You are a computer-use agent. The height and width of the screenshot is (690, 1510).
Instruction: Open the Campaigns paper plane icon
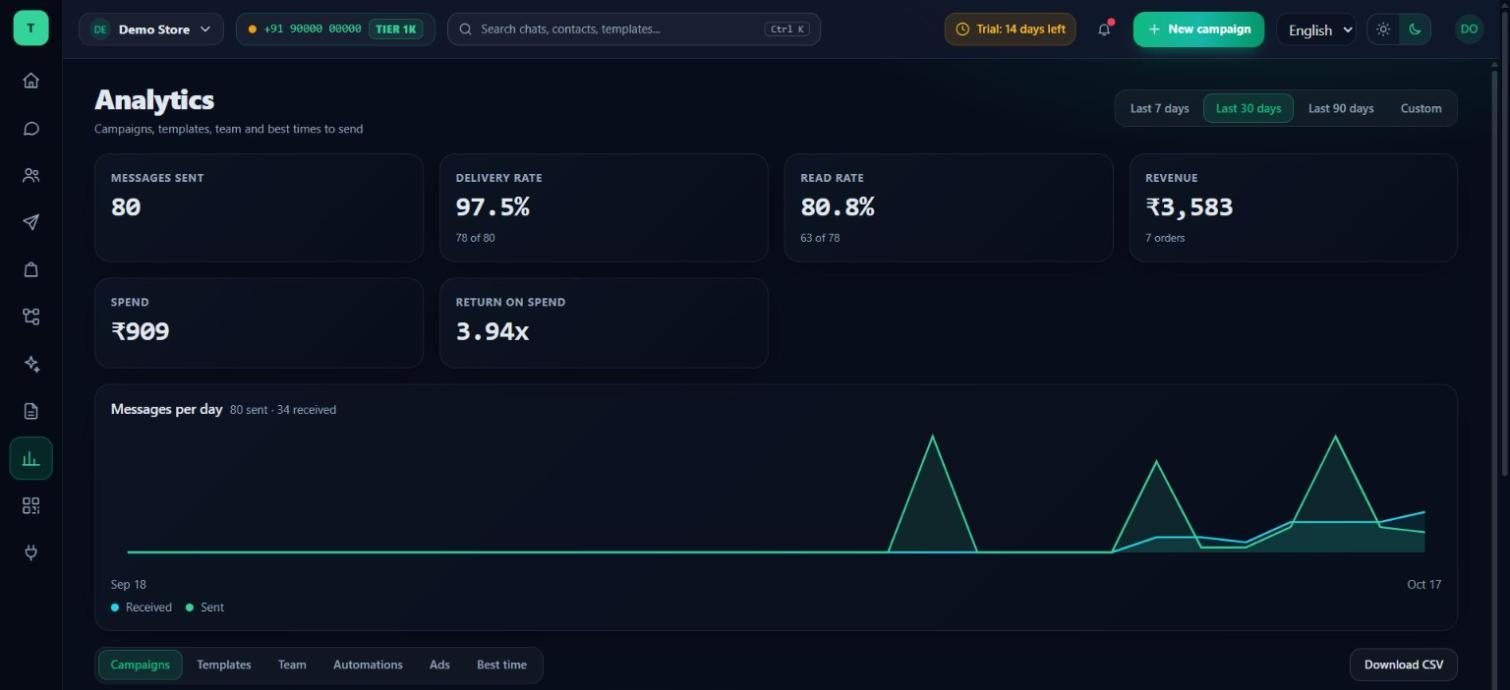click(31, 222)
